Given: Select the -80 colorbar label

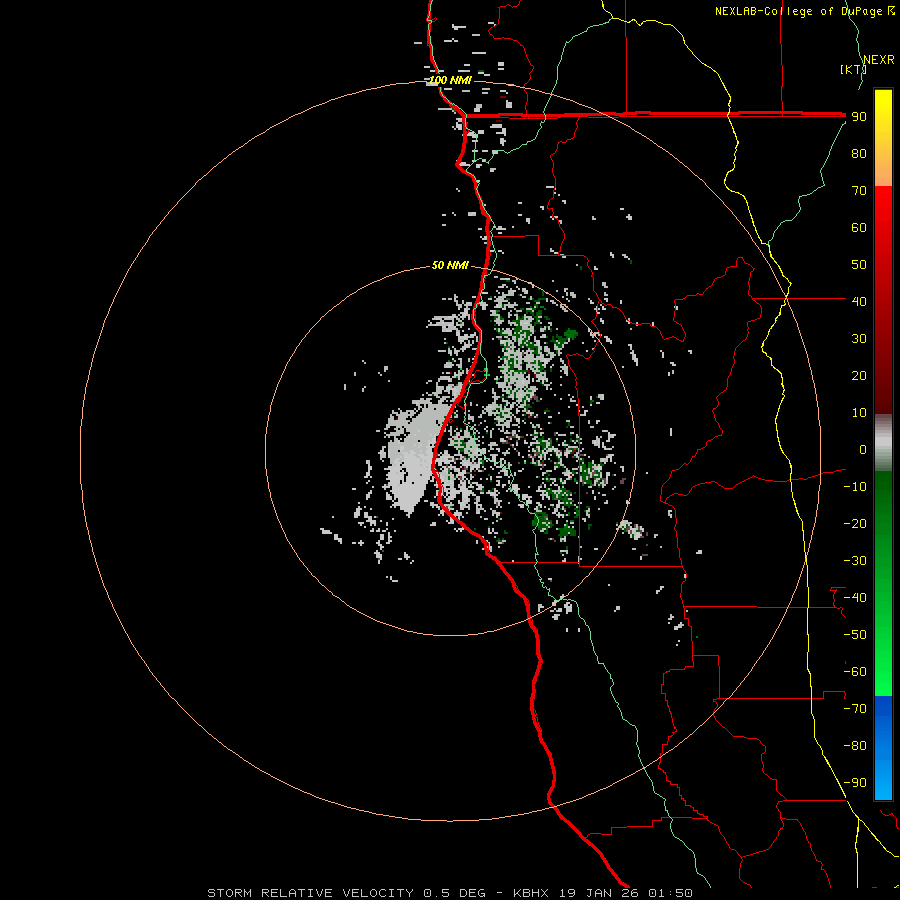Looking at the screenshot, I should coord(855,746).
